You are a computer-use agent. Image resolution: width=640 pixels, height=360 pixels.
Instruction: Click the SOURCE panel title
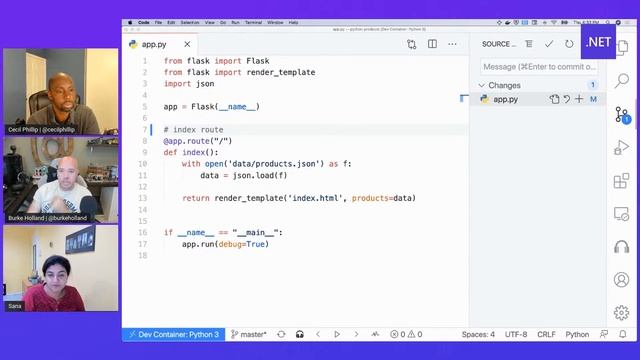(x=498, y=44)
